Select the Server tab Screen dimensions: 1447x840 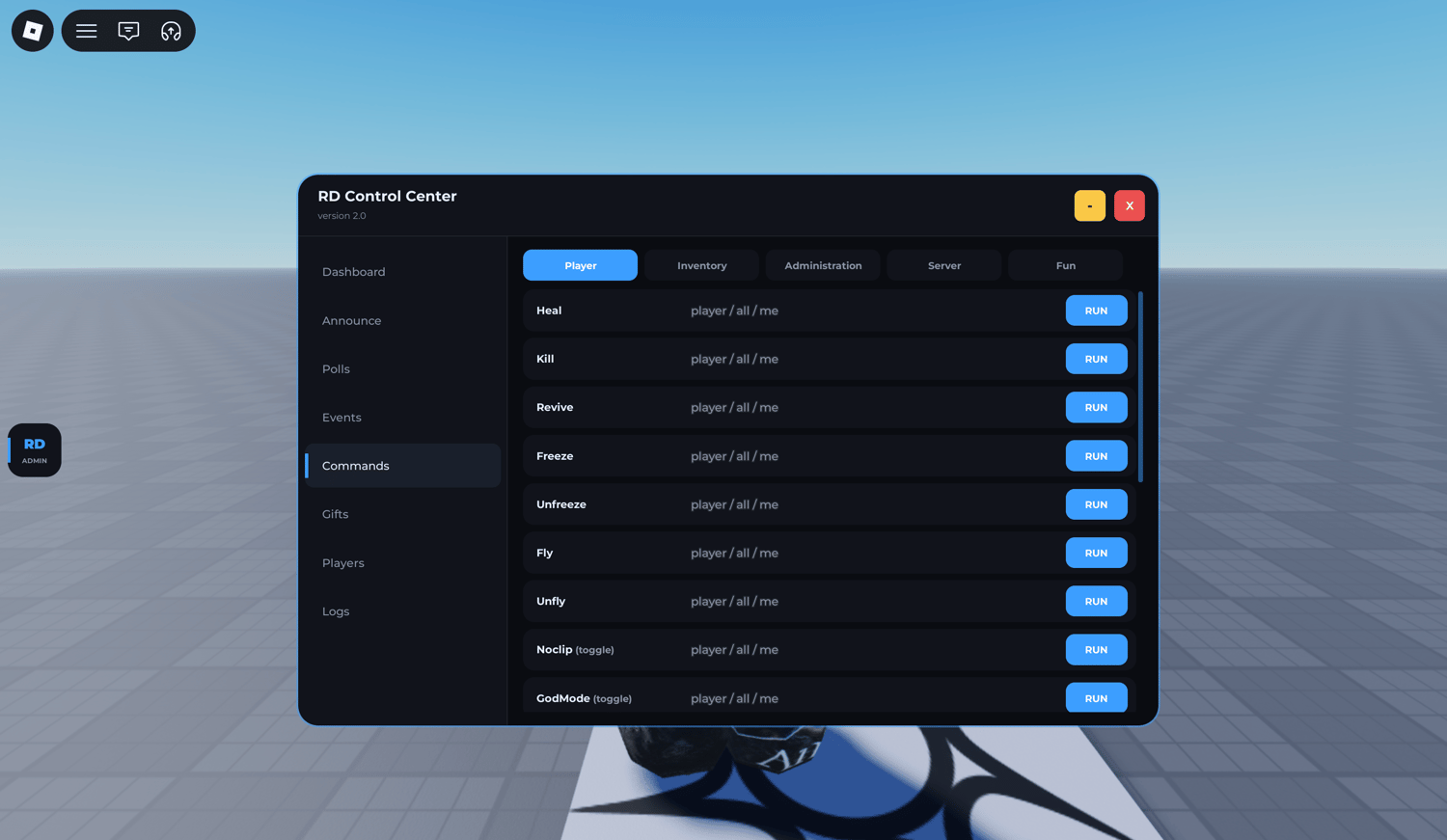[944, 265]
